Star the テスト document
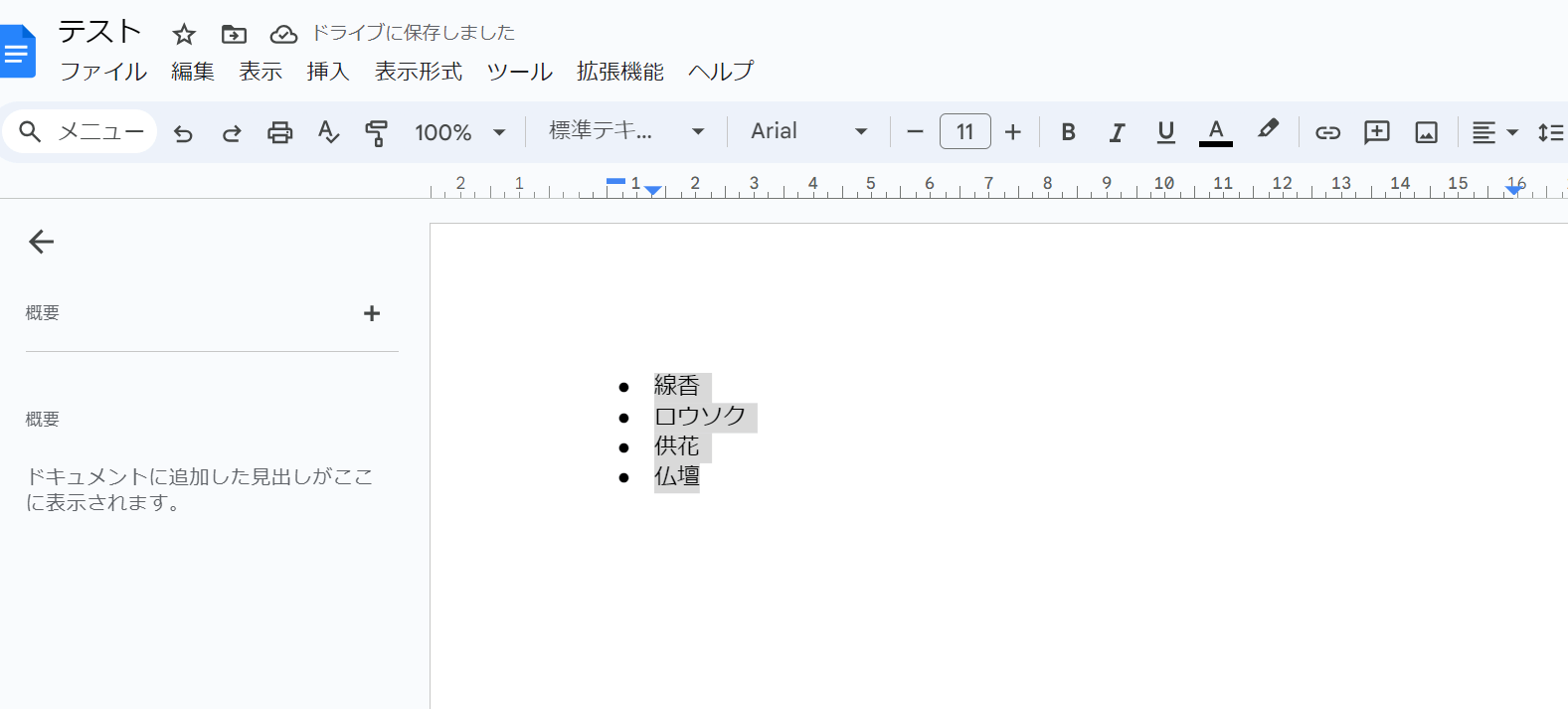This screenshot has width=1568, height=709. (x=184, y=35)
